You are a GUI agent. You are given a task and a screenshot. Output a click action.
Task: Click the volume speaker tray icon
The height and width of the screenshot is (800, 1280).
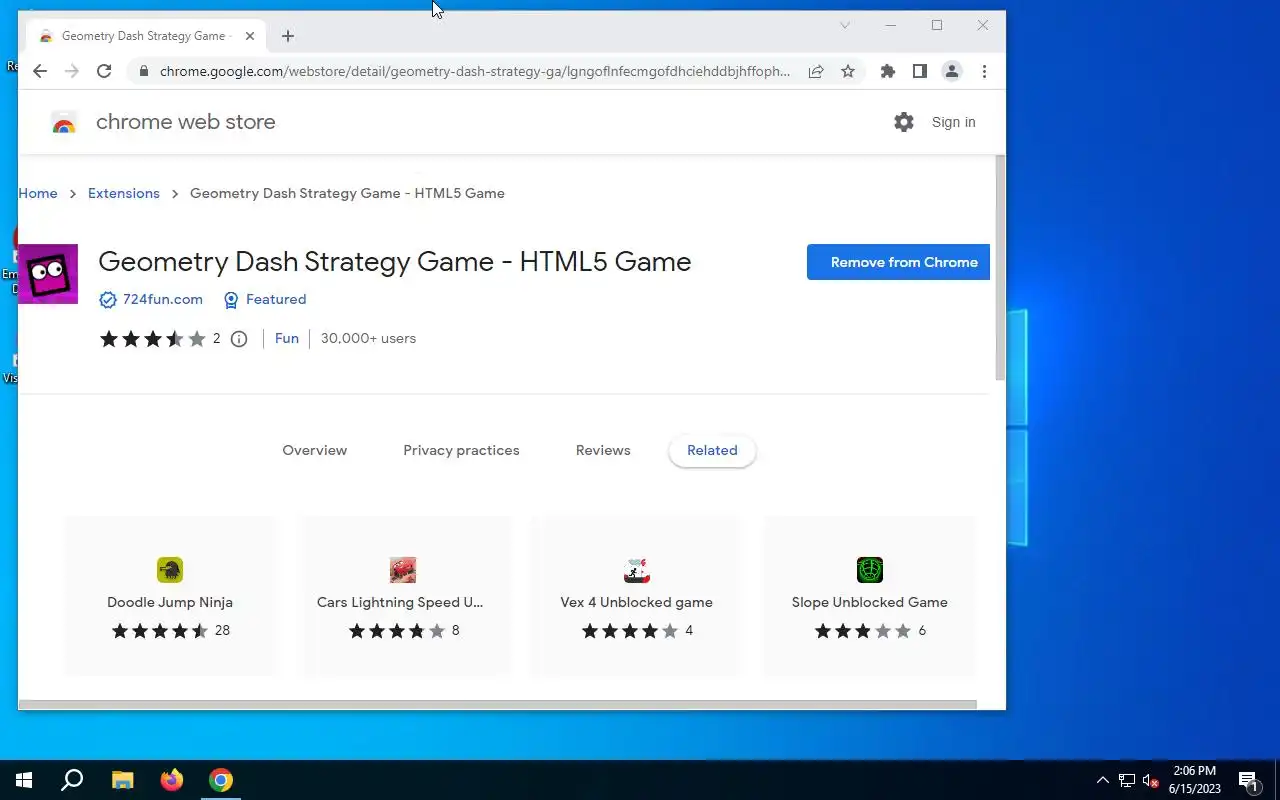[1151, 780]
